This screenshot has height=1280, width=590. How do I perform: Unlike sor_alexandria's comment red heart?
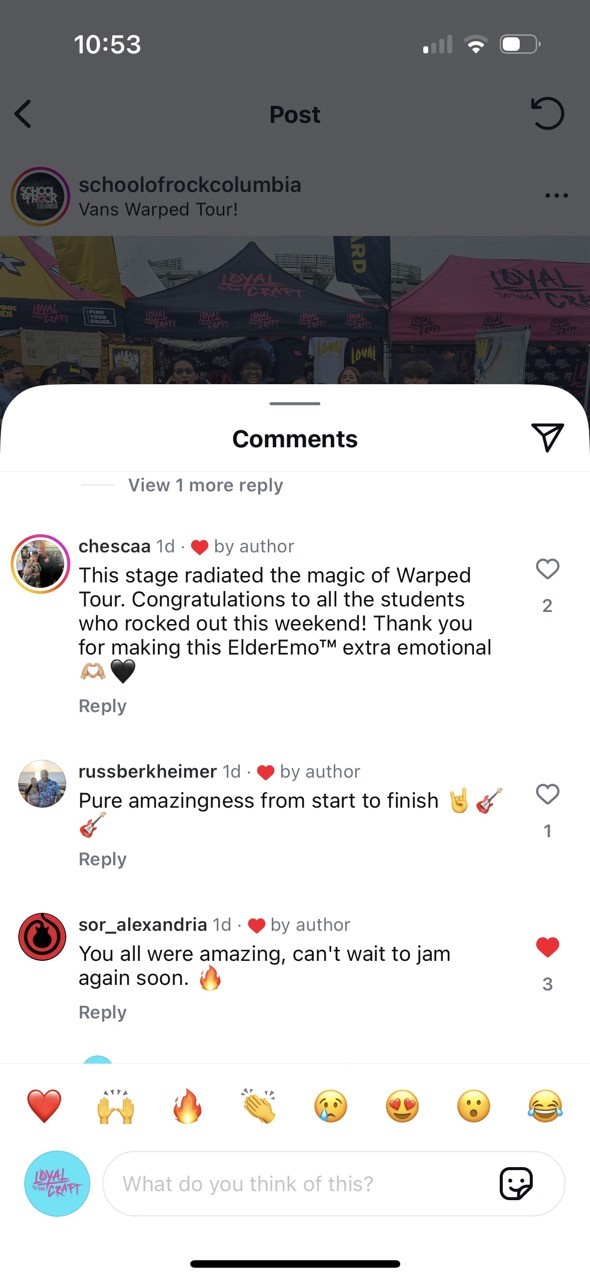547,947
